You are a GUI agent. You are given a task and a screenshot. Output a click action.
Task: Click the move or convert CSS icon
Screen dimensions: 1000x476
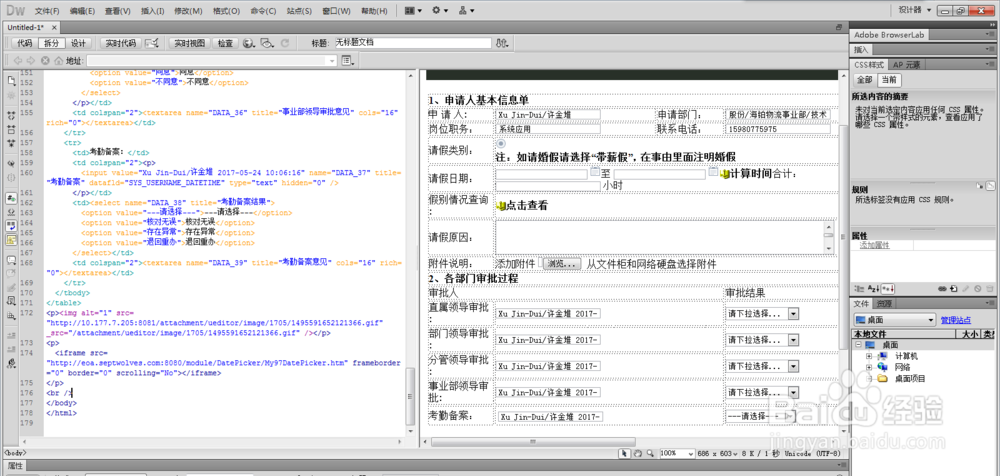[x=11, y=316]
